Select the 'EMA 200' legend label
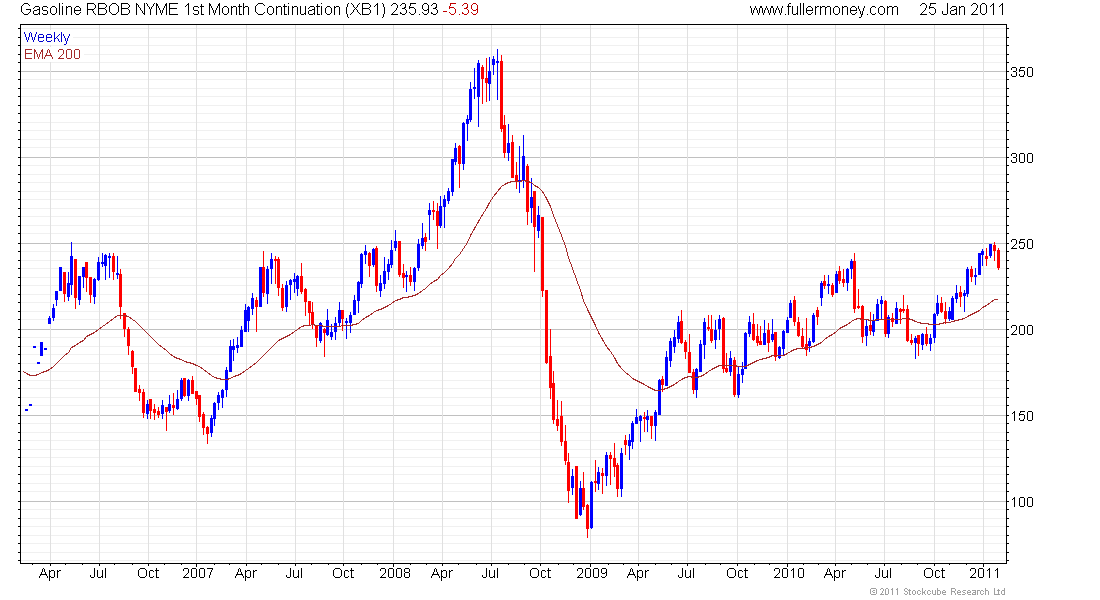The width and height of the screenshot is (1100, 600). click(x=52, y=54)
